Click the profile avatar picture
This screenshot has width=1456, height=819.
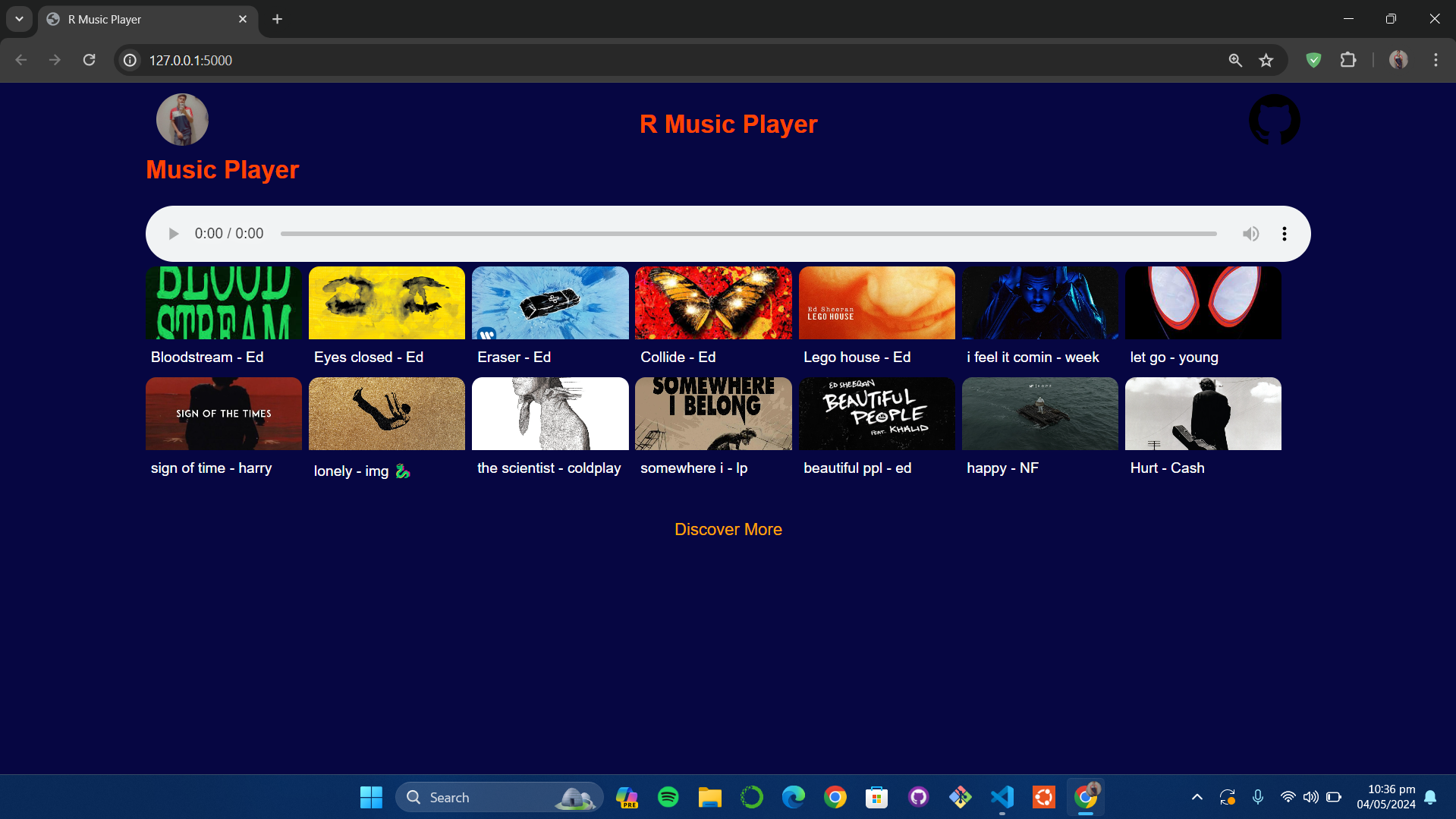coord(182,120)
